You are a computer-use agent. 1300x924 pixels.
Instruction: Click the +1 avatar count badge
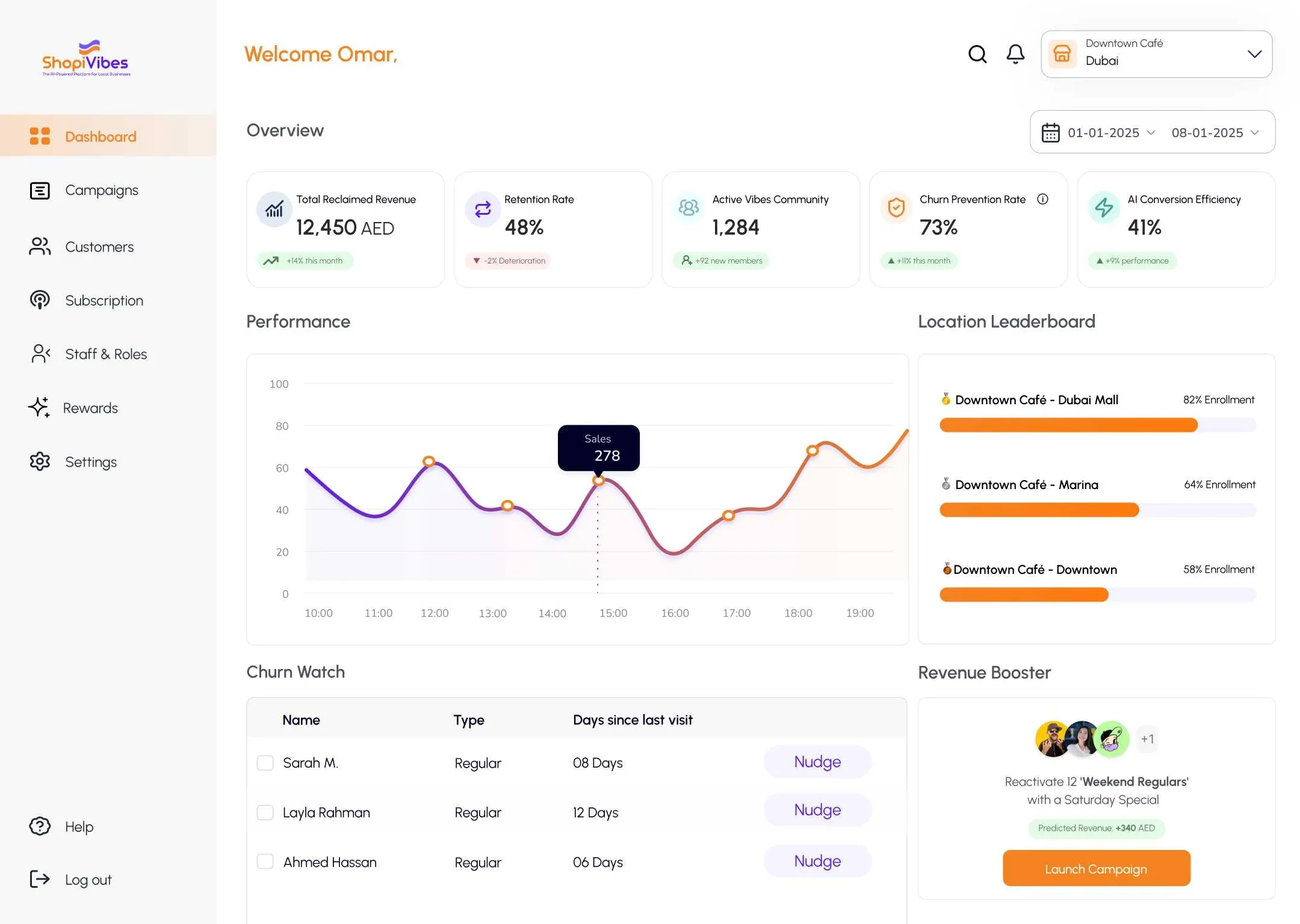[x=1147, y=739]
